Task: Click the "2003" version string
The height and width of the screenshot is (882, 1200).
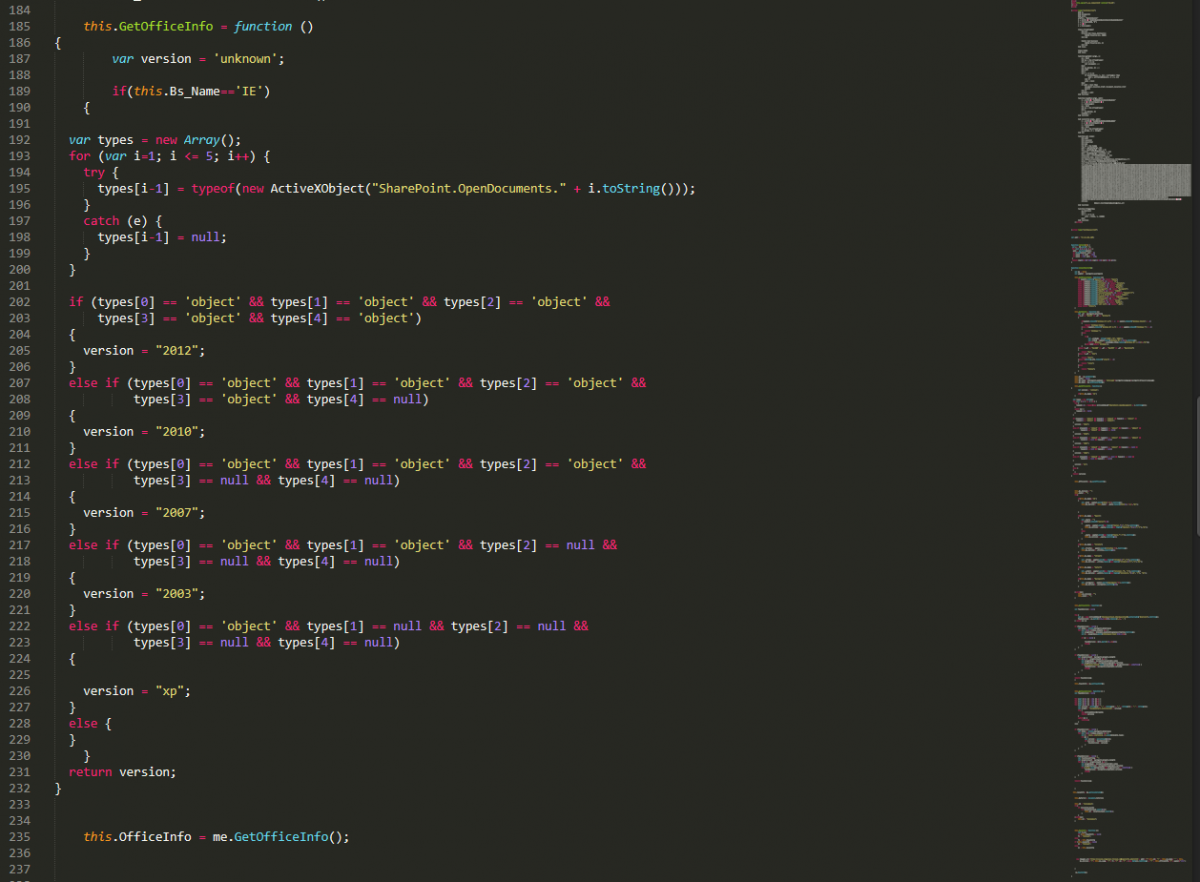Action: point(180,594)
